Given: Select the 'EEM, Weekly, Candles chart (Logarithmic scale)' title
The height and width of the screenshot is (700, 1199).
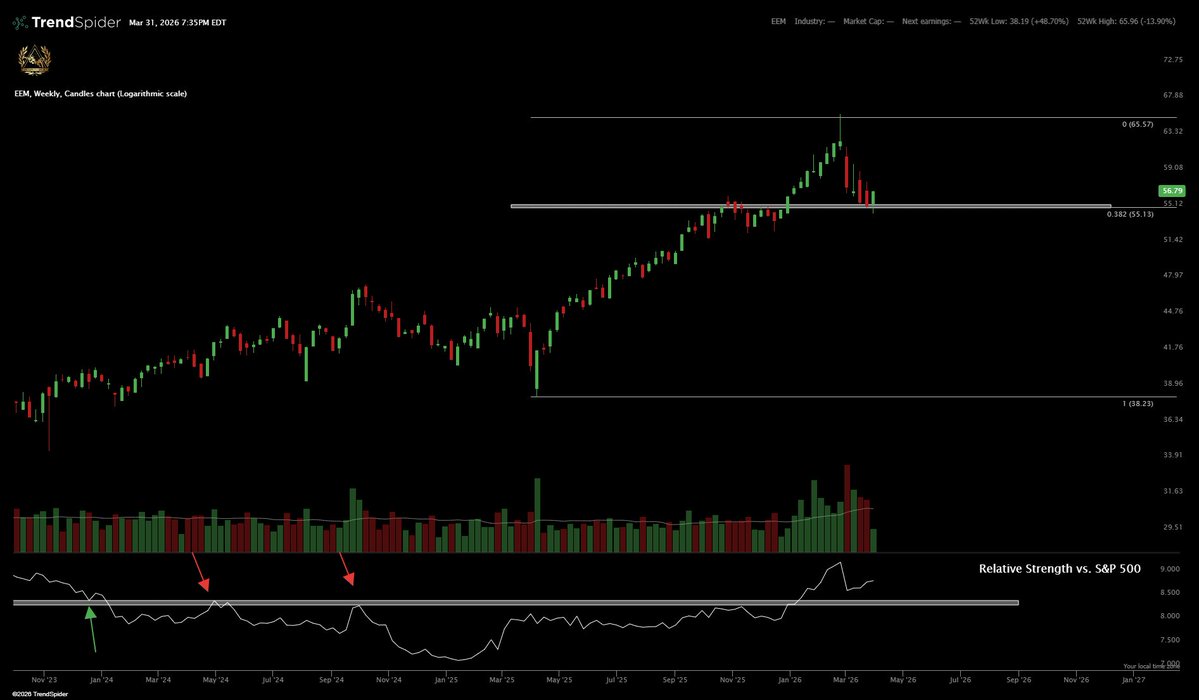Looking at the screenshot, I should click(x=100, y=93).
